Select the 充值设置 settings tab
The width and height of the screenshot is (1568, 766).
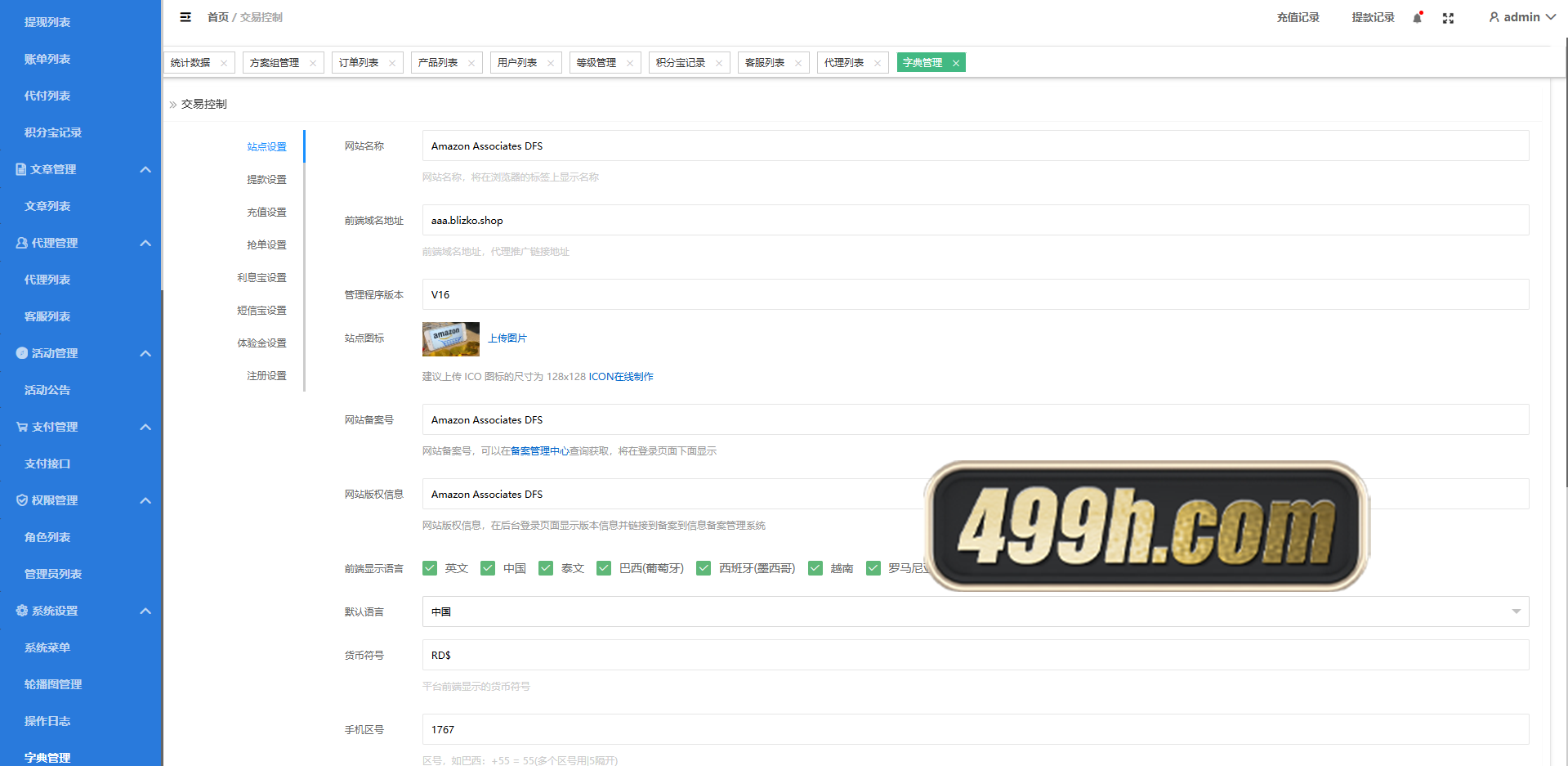266,212
